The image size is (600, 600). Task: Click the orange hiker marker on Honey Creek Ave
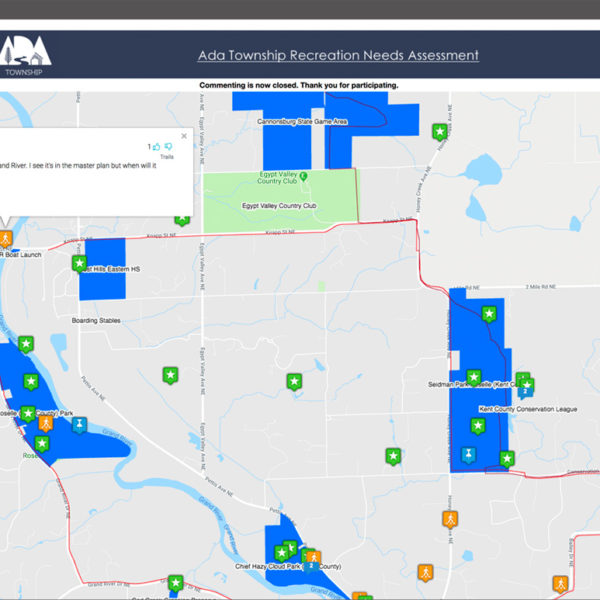pos(450,519)
